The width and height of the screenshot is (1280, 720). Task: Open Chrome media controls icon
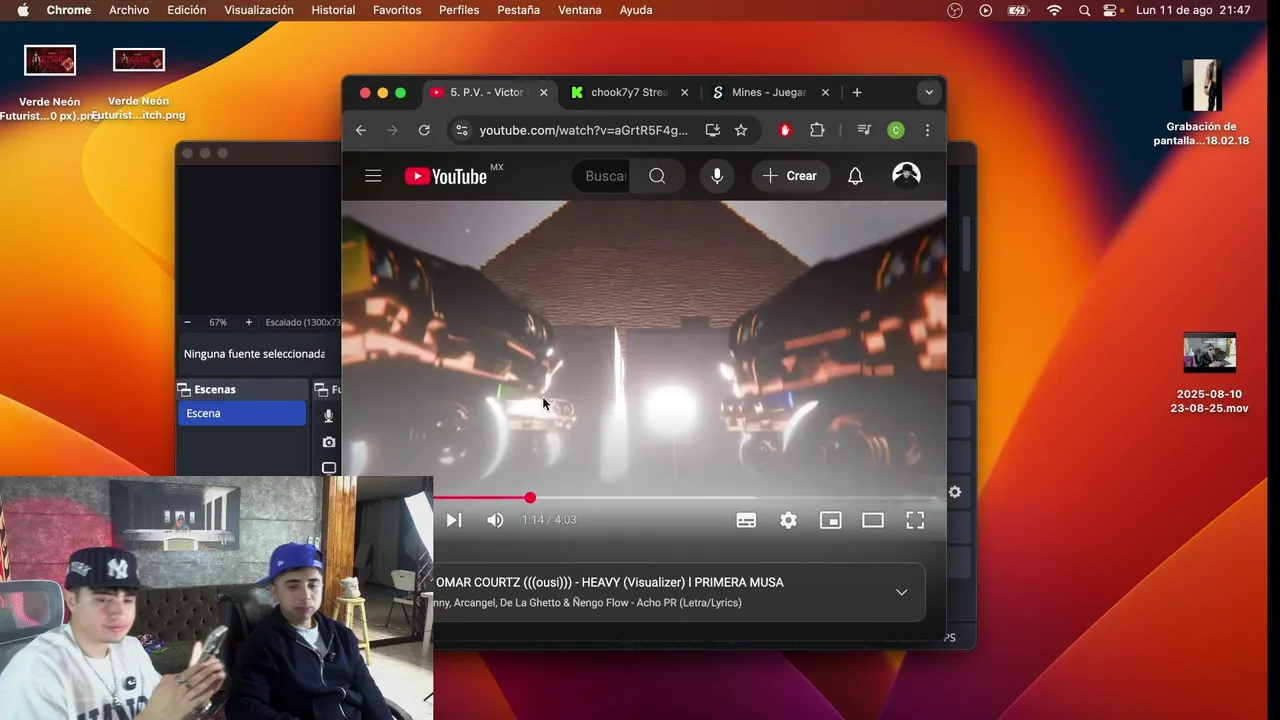[x=864, y=130]
